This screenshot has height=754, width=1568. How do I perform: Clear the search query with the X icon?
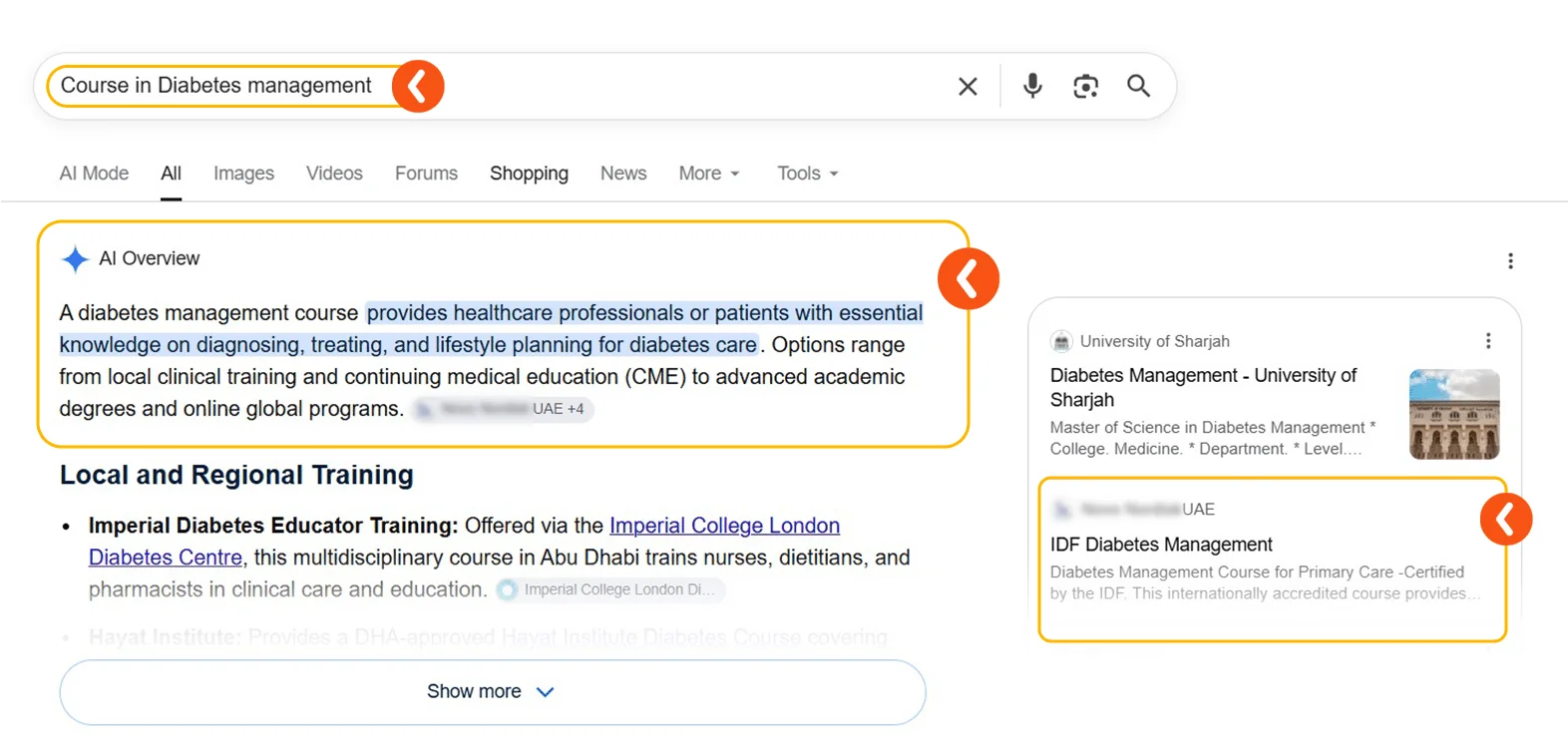[968, 87]
